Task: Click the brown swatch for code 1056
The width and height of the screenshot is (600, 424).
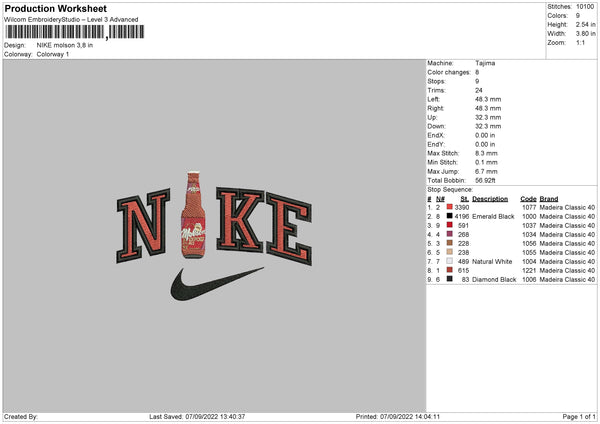Action: click(449, 243)
